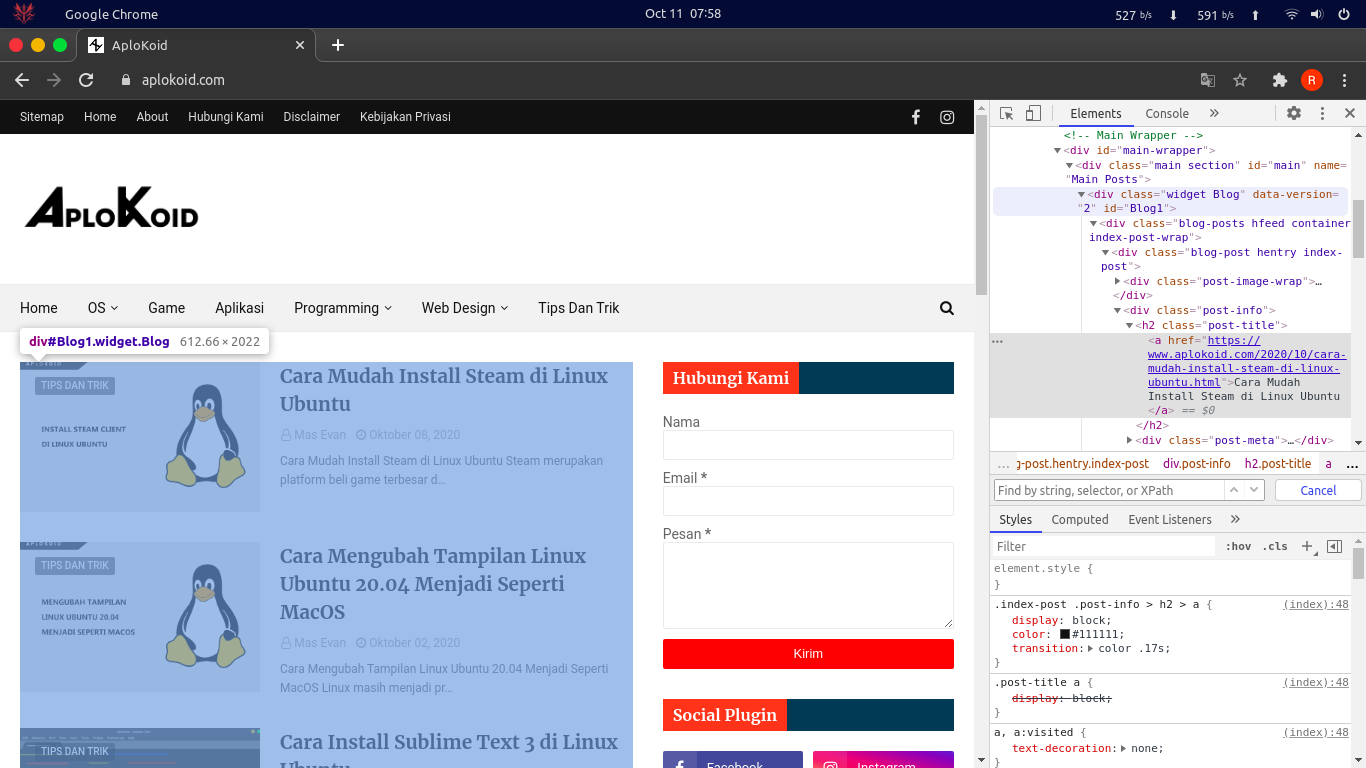Open the OS dropdown in site navigation
This screenshot has height=768, width=1366.
click(103, 308)
